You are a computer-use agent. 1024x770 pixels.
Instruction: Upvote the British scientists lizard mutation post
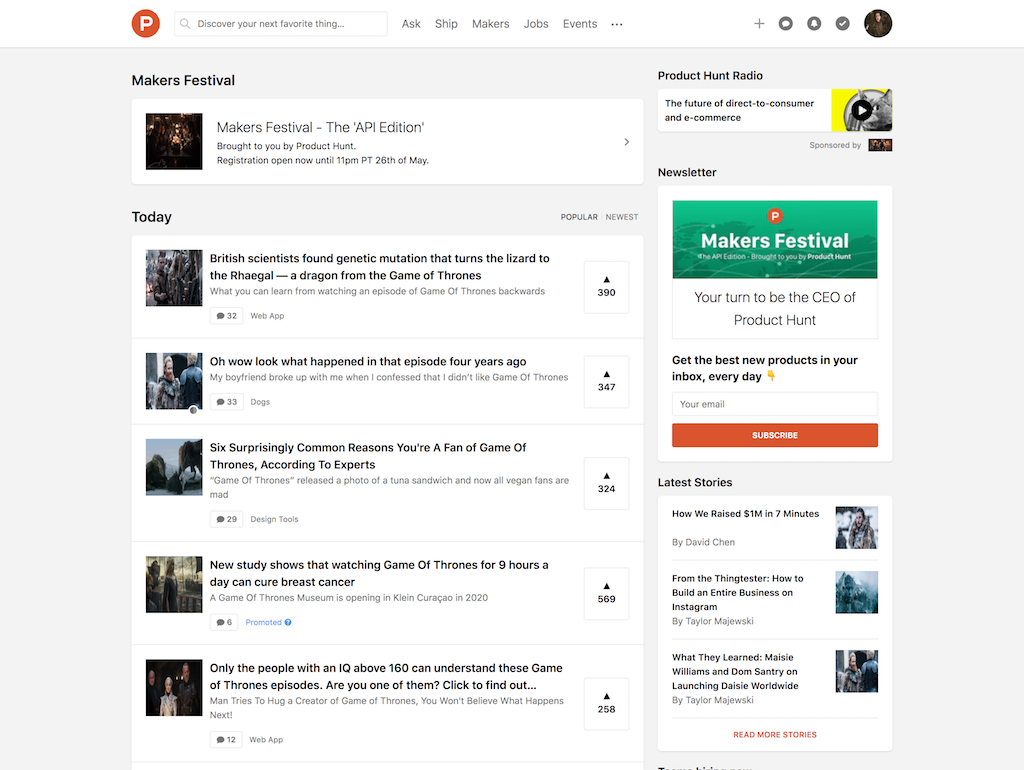(606, 287)
